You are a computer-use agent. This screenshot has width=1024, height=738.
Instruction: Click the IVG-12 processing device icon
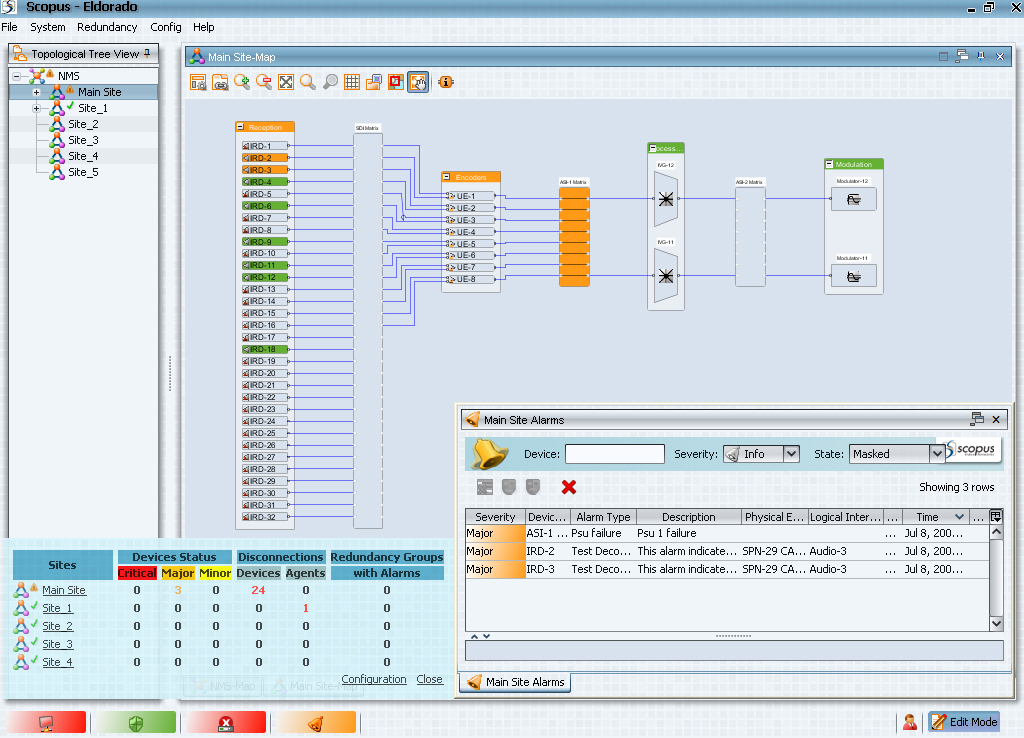(666, 199)
